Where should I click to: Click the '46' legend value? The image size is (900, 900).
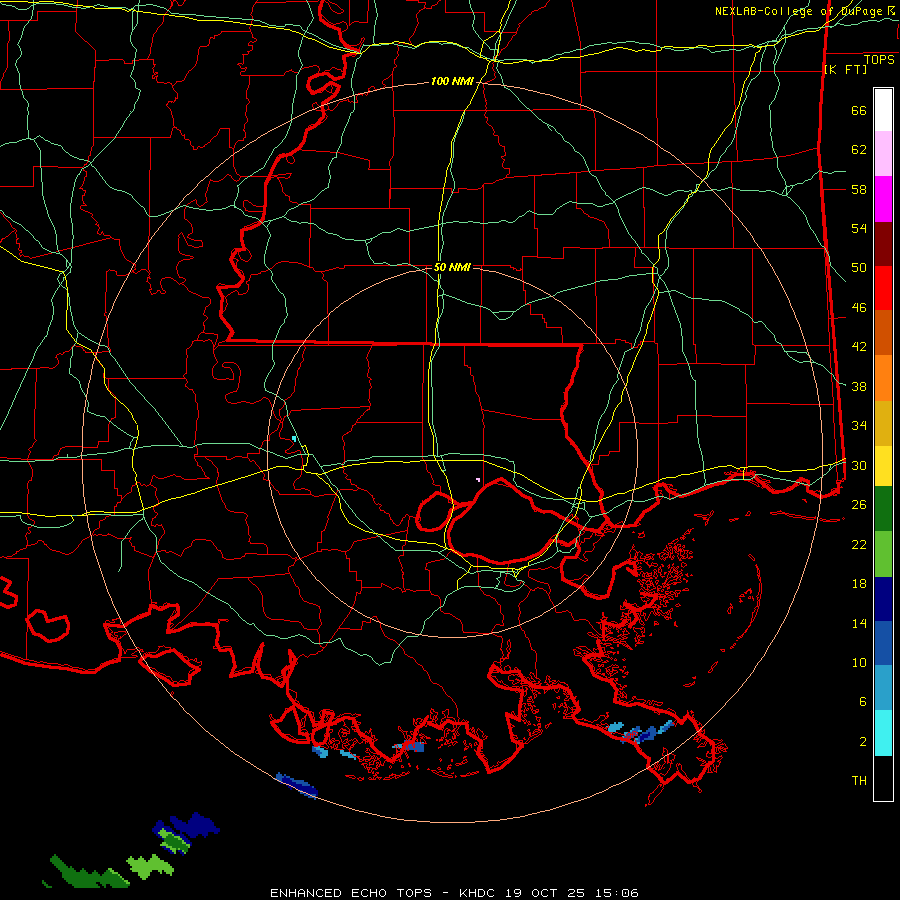(x=859, y=308)
